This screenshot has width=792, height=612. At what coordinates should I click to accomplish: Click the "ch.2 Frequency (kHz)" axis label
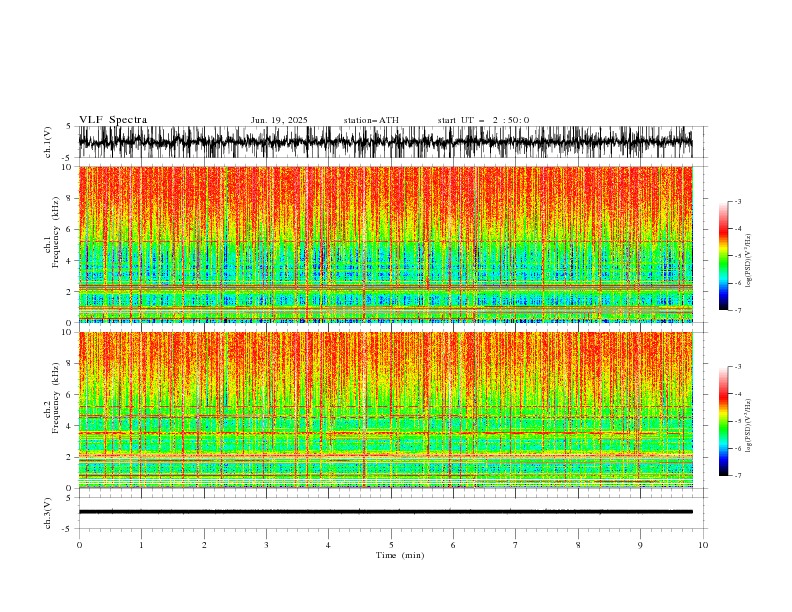click(x=51, y=398)
